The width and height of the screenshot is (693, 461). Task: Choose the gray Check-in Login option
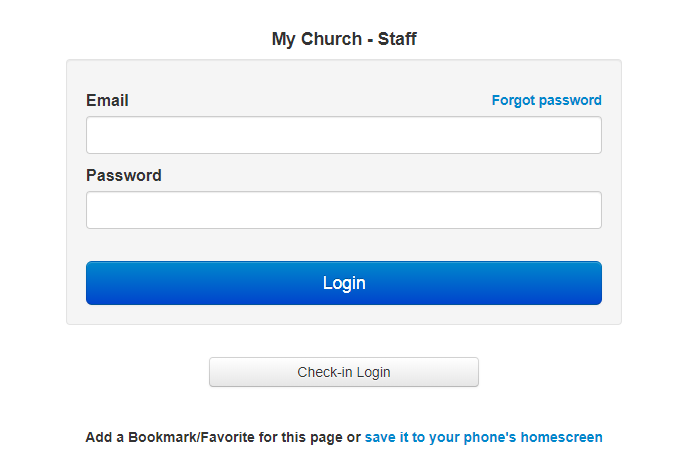(343, 372)
